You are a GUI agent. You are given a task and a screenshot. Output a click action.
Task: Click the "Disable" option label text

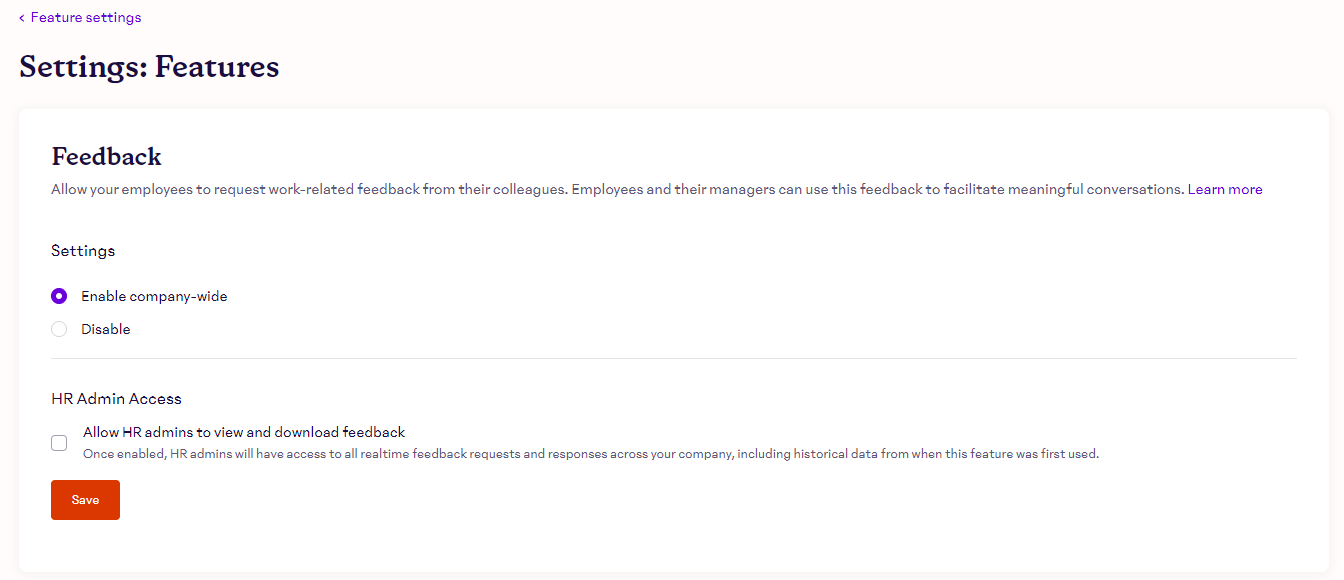[106, 329]
